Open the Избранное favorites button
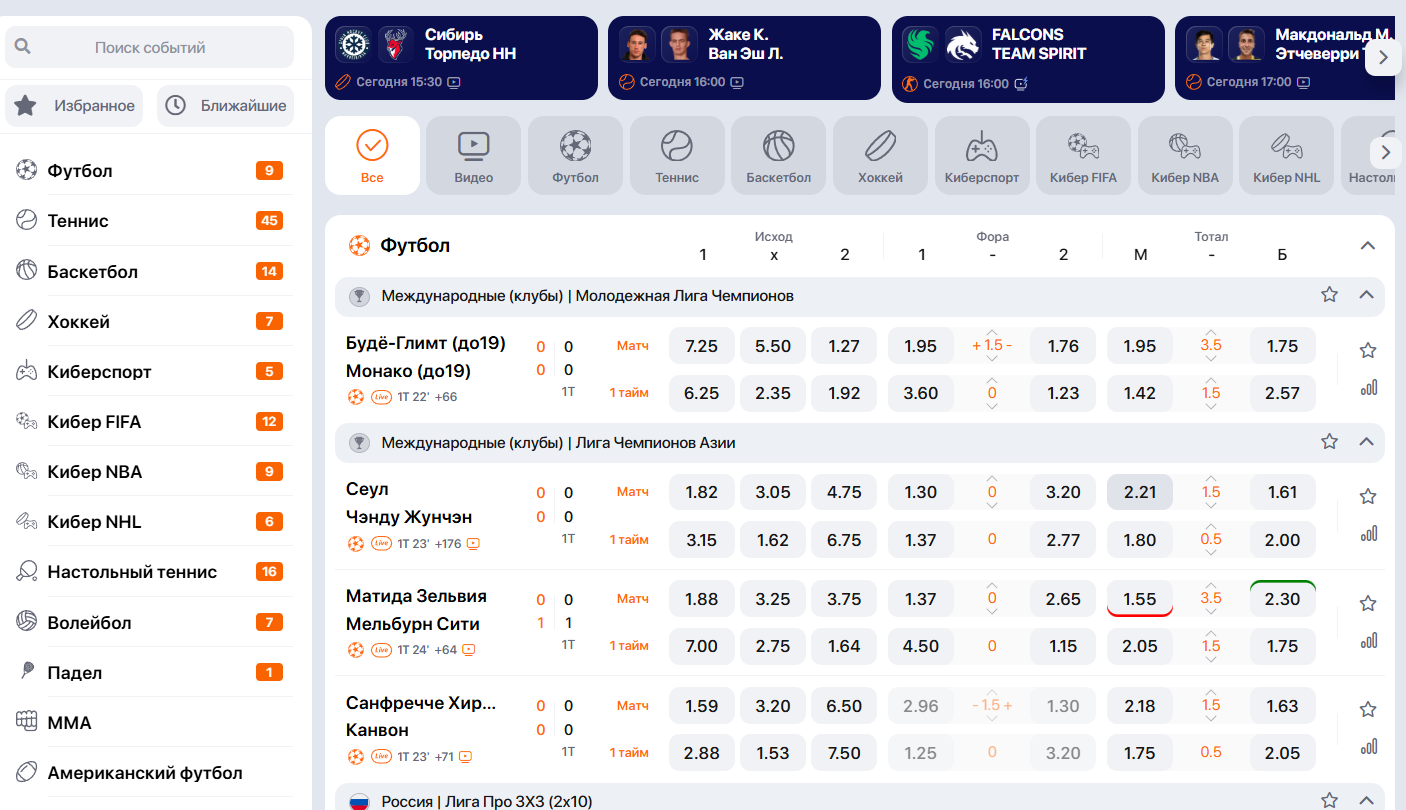The width and height of the screenshot is (1406, 810). pyautogui.click(x=75, y=105)
